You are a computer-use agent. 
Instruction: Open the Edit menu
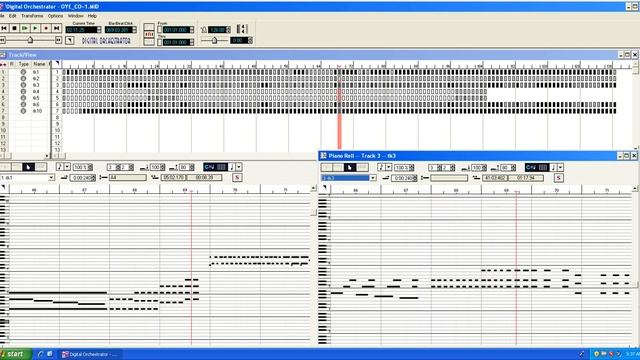tap(13, 16)
